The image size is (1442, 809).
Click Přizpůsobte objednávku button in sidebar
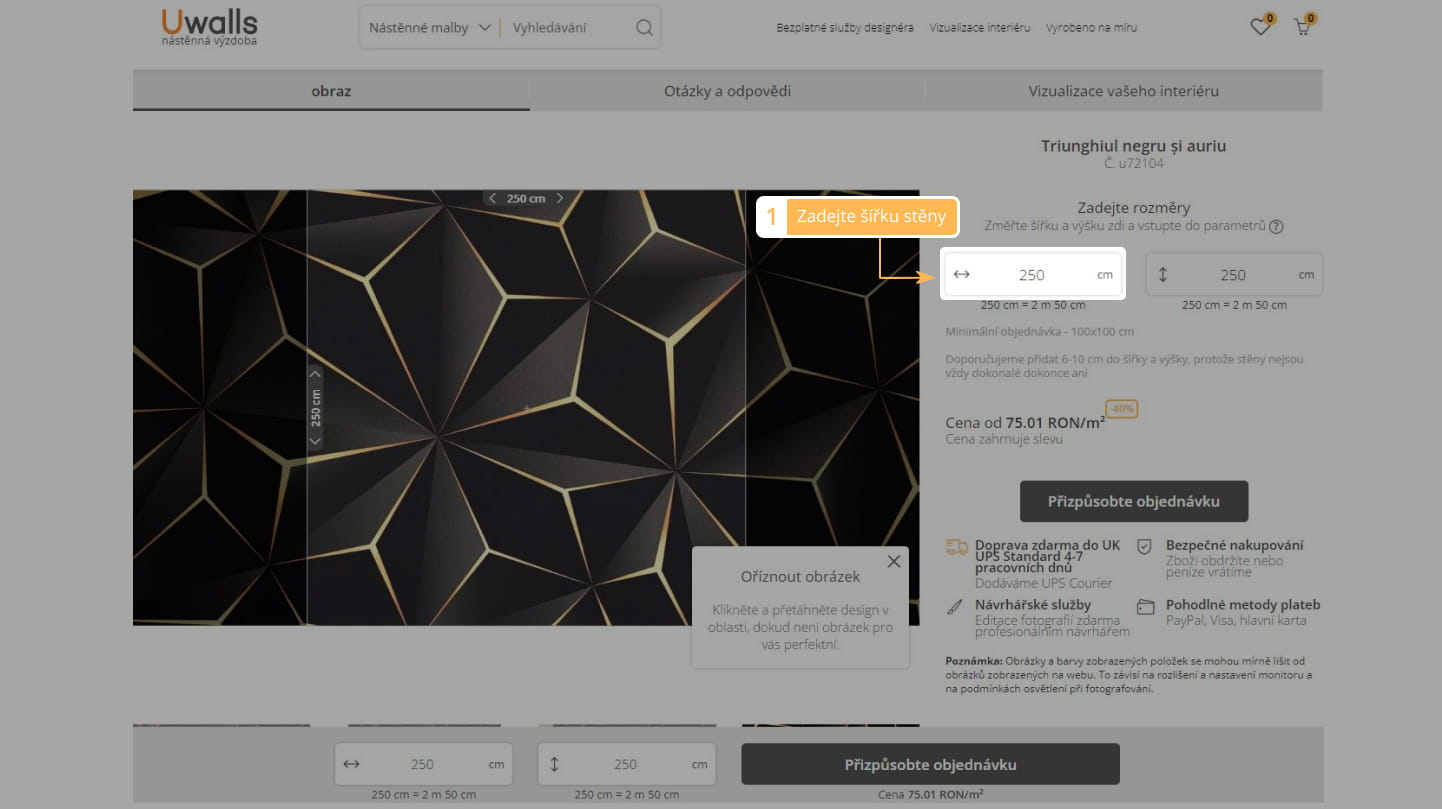click(1133, 501)
